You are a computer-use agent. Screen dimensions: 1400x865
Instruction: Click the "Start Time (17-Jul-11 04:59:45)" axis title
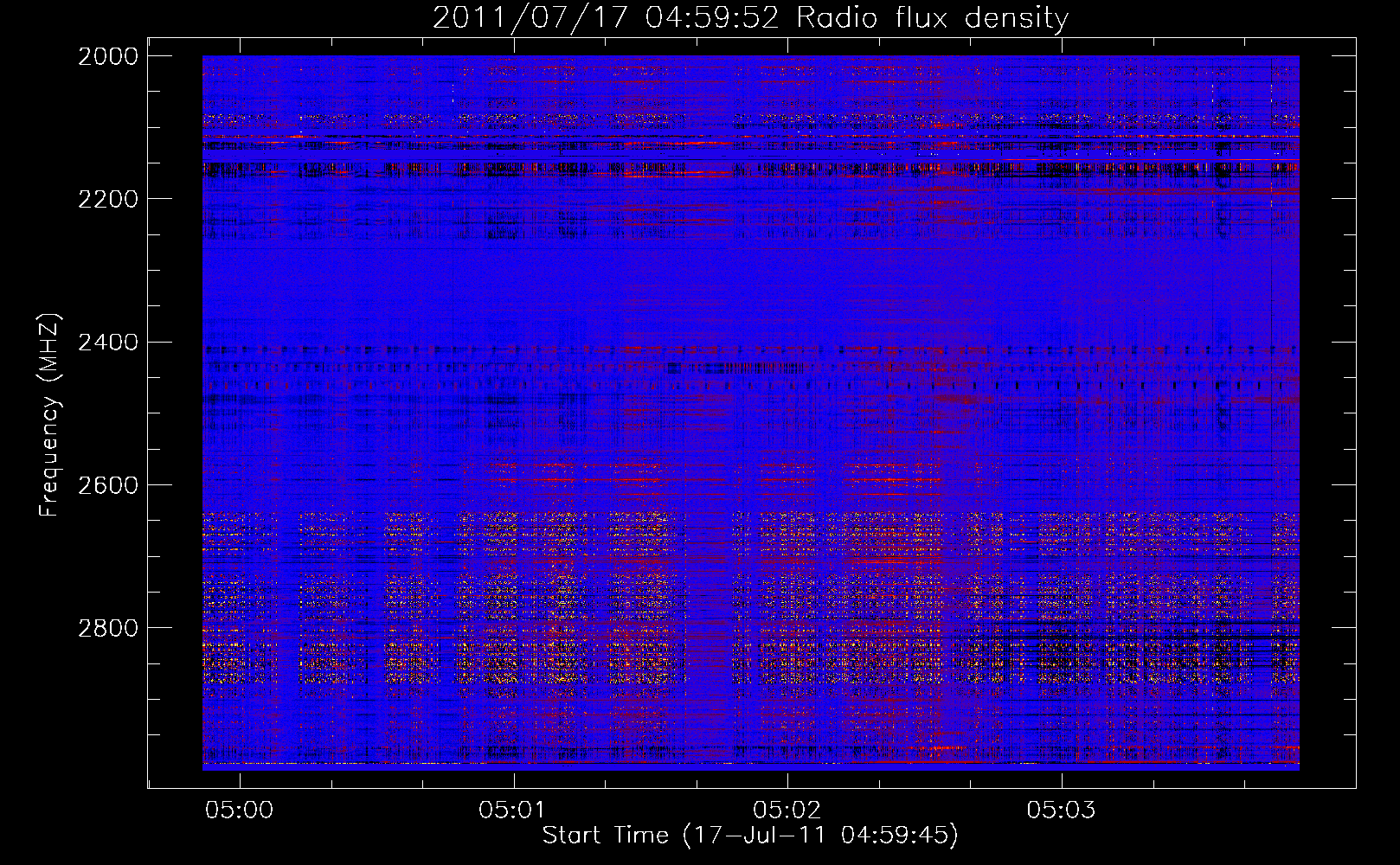[x=750, y=836]
